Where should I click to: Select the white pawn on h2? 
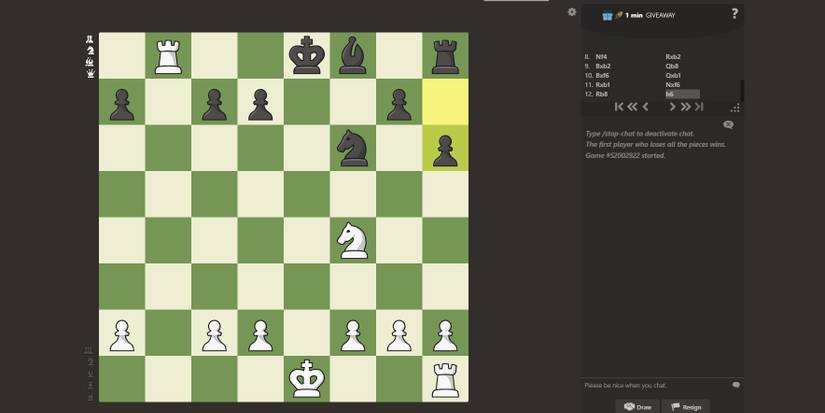(x=446, y=335)
